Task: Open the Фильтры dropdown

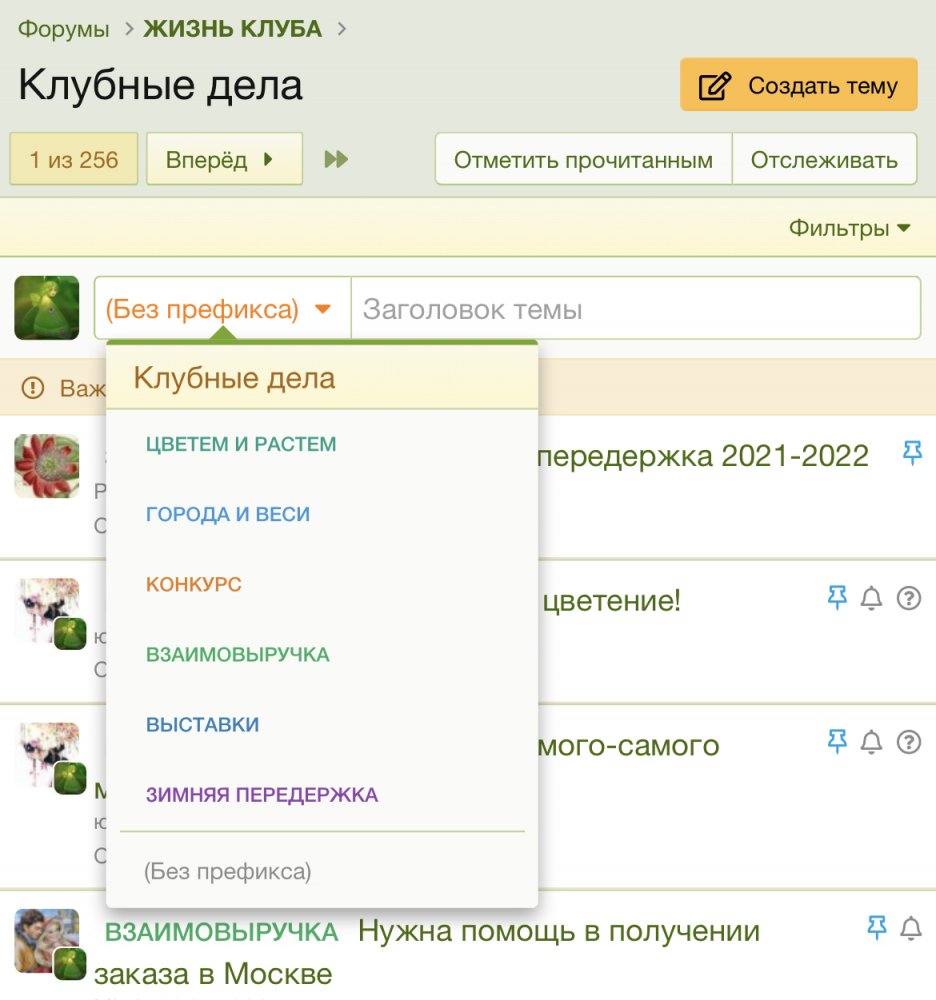Action: [849, 228]
